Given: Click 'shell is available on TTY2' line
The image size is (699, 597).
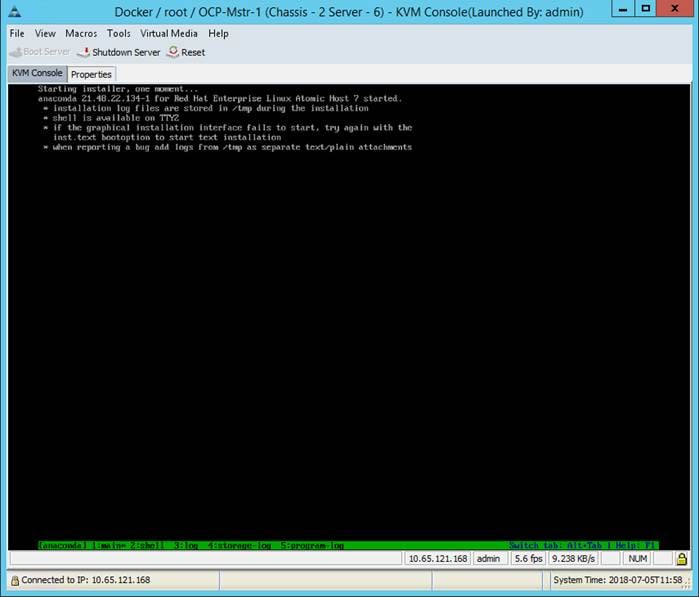Looking at the screenshot, I should coord(115,118).
